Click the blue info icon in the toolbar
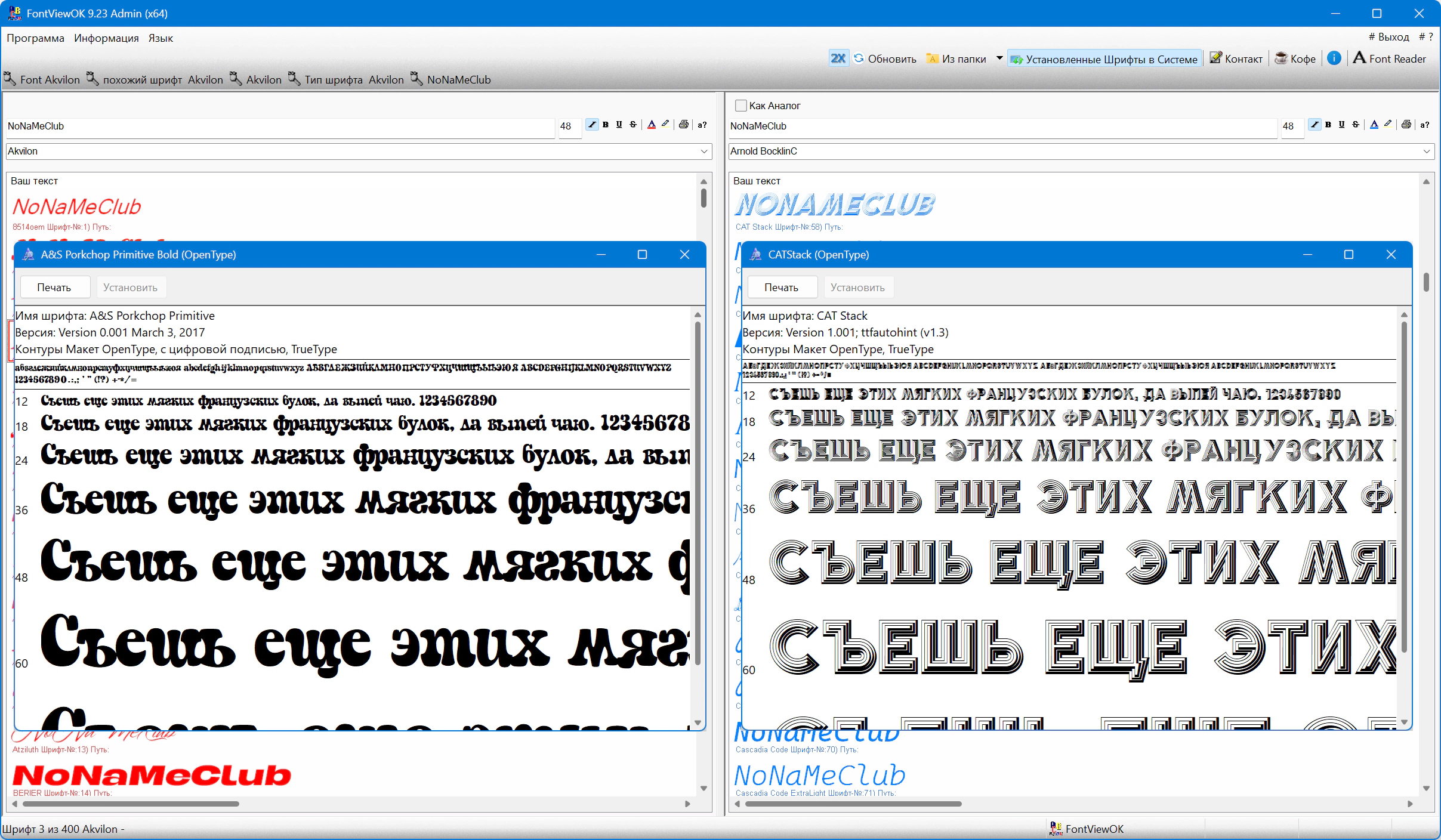The width and height of the screenshot is (1441, 840). coord(1335,58)
